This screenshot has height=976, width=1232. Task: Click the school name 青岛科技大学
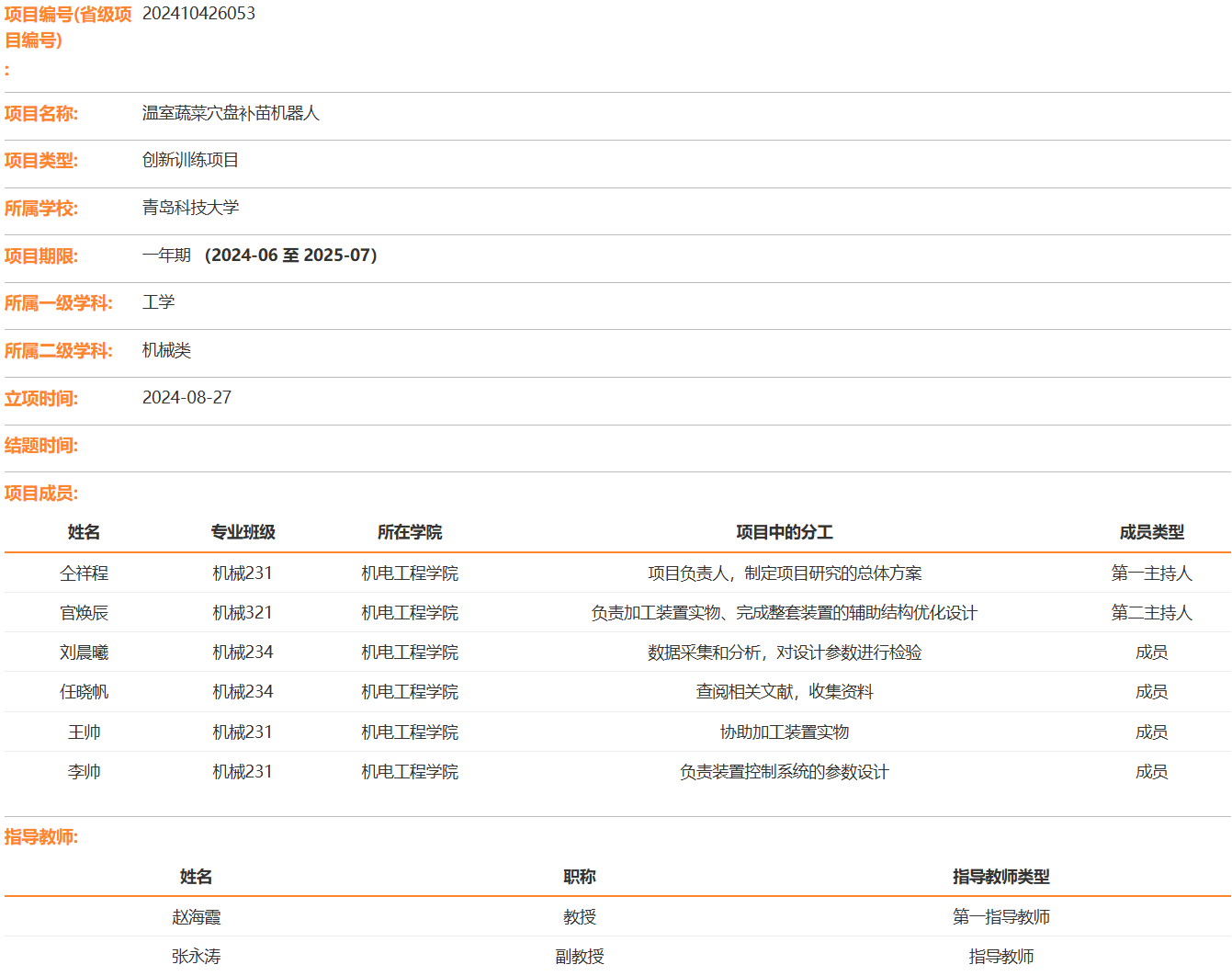click(x=190, y=208)
